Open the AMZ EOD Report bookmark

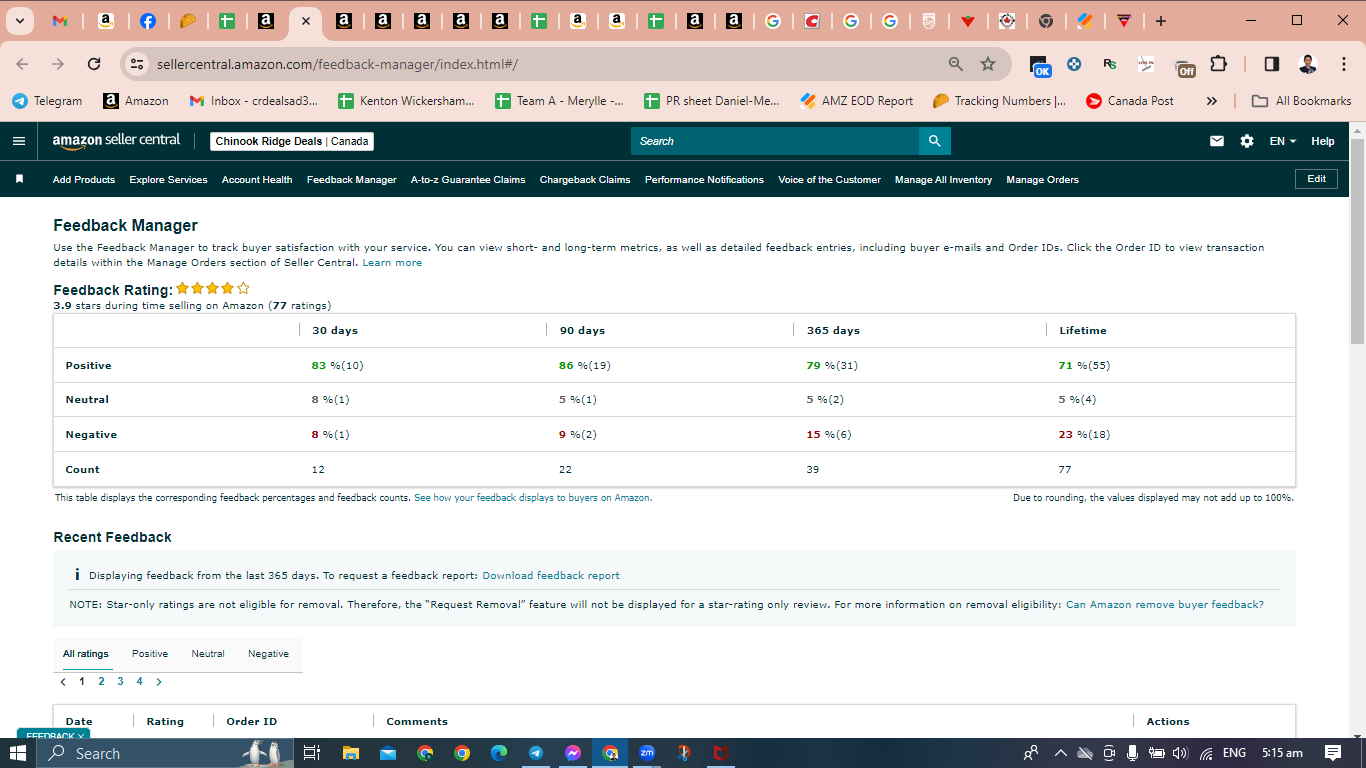pos(857,101)
